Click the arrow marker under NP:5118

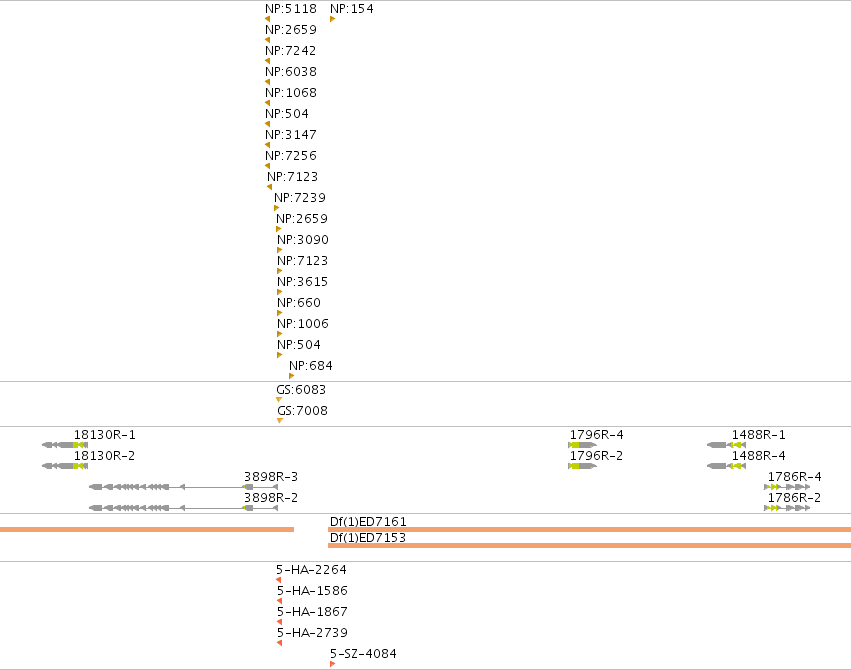(268, 19)
